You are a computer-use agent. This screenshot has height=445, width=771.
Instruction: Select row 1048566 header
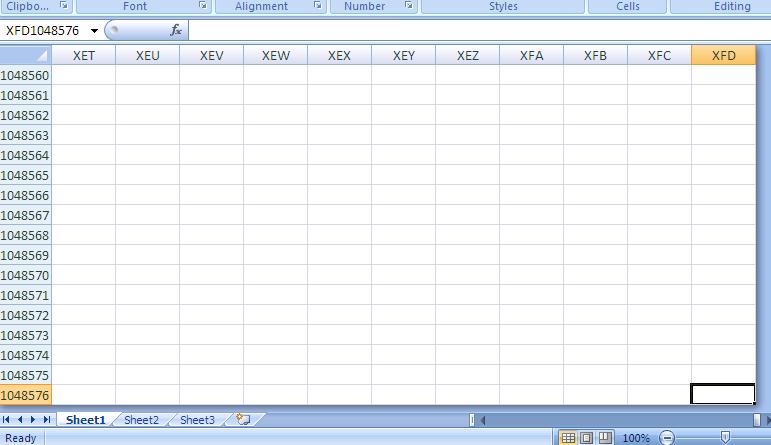(x=26, y=195)
